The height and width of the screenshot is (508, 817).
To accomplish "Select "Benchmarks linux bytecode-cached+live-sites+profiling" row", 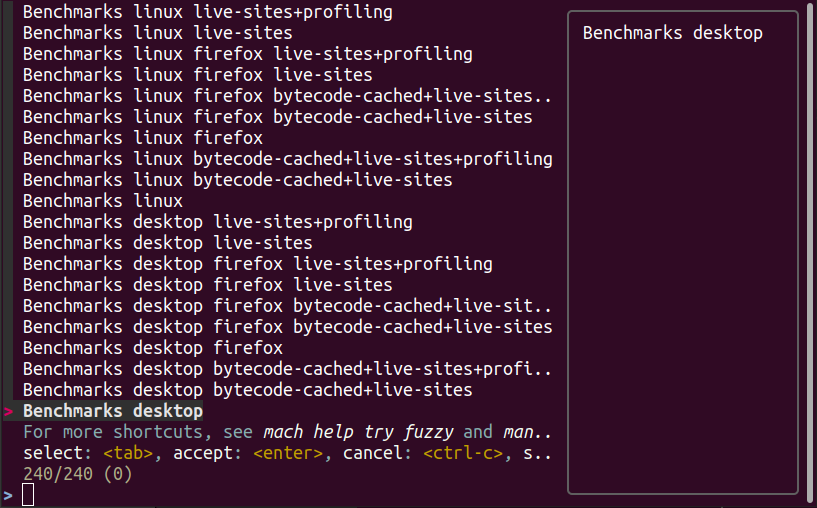I will pyautogui.click(x=287, y=159).
